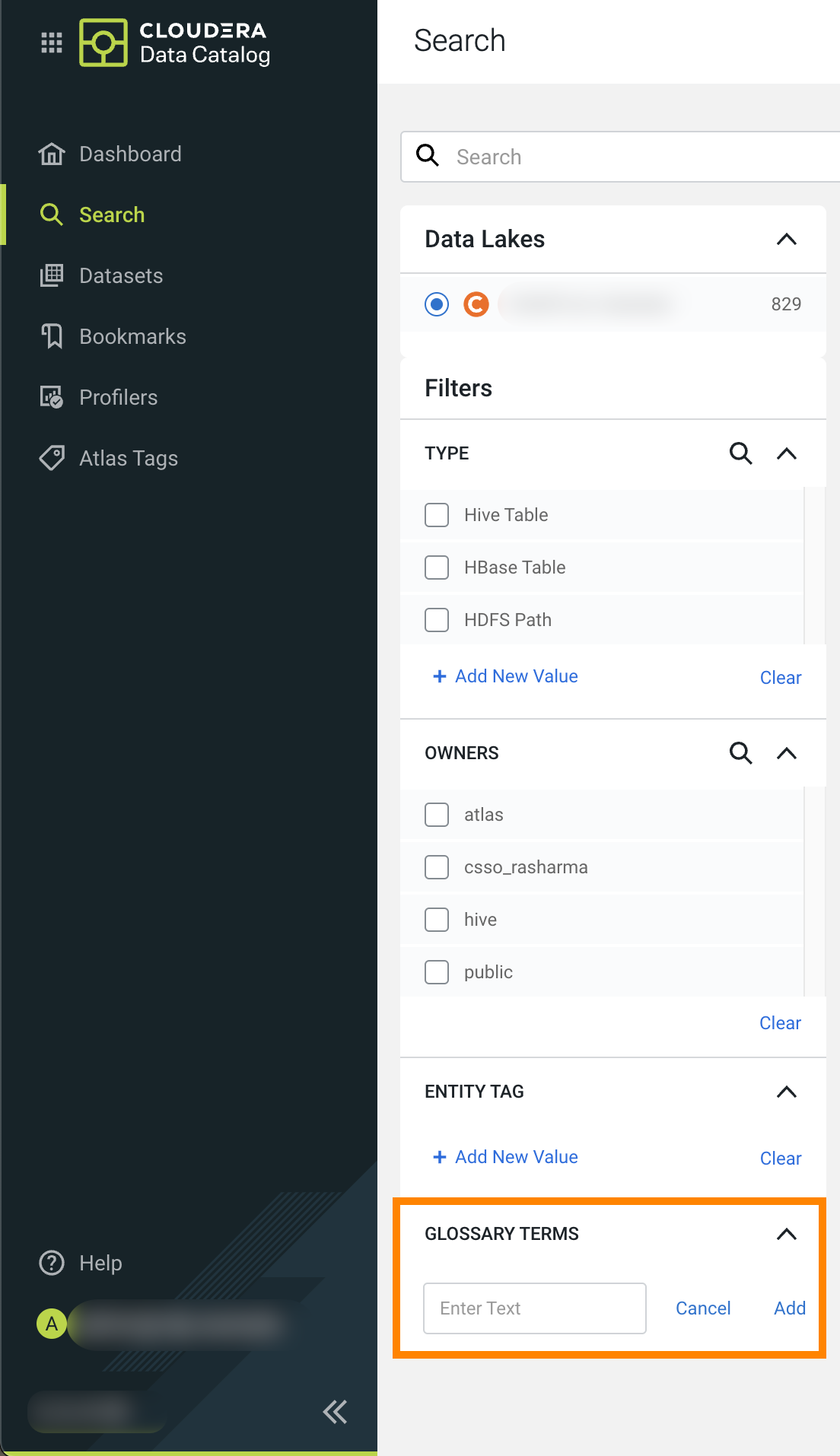The width and height of the screenshot is (840, 1456).
Task: Open Datasets from the sidebar
Action: [121, 275]
